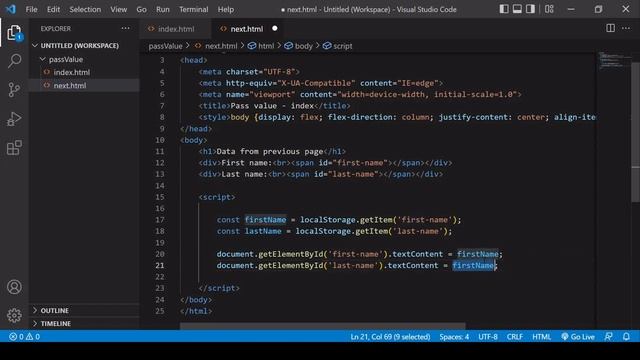This screenshot has width=640, height=360.
Task: Click the horizontal editor scrollbar
Action: click(322, 327)
